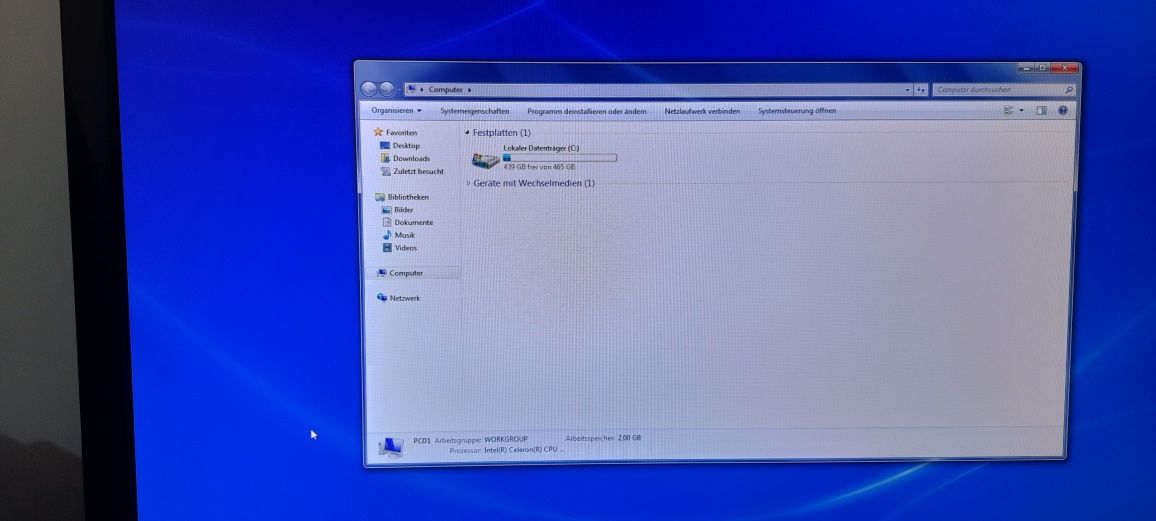This screenshot has height=521, width=1156.
Task: Click the C: drive usage bar
Action: click(560, 158)
